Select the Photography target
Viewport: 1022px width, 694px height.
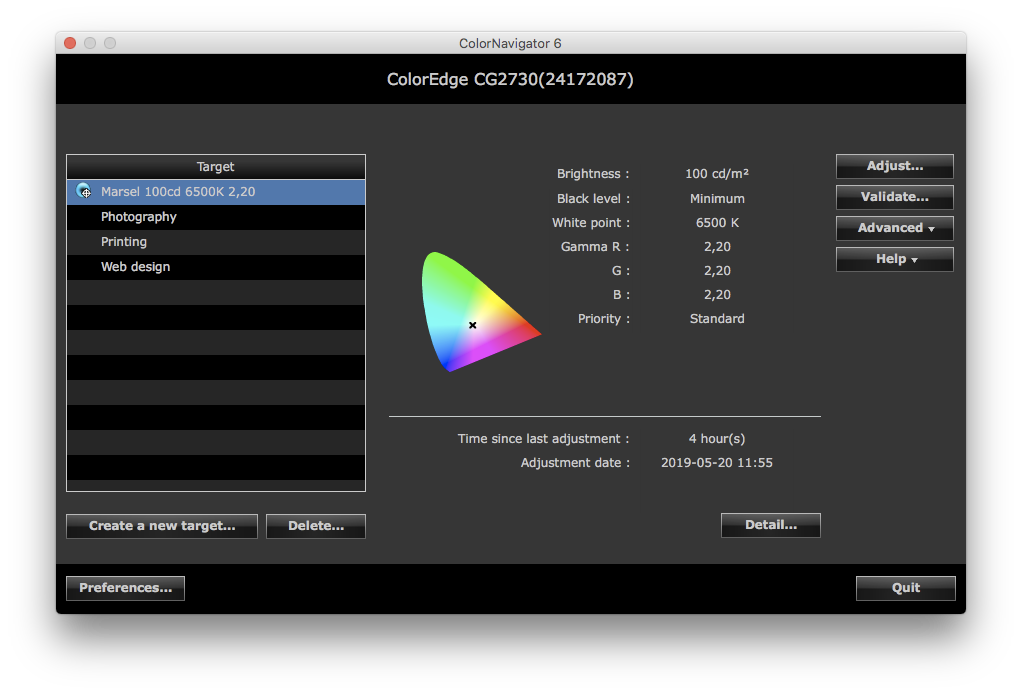(x=216, y=217)
